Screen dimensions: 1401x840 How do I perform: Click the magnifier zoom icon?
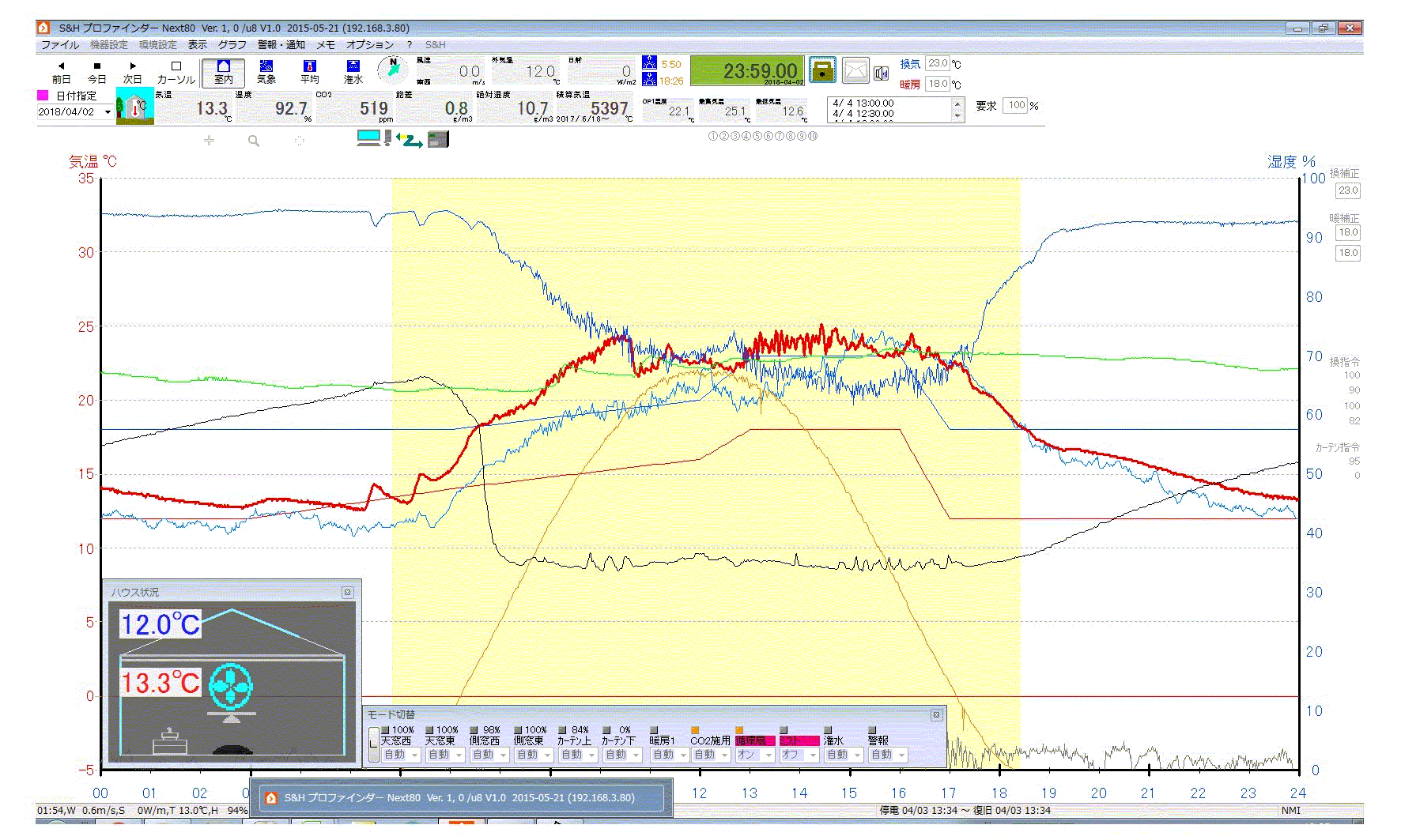(254, 141)
